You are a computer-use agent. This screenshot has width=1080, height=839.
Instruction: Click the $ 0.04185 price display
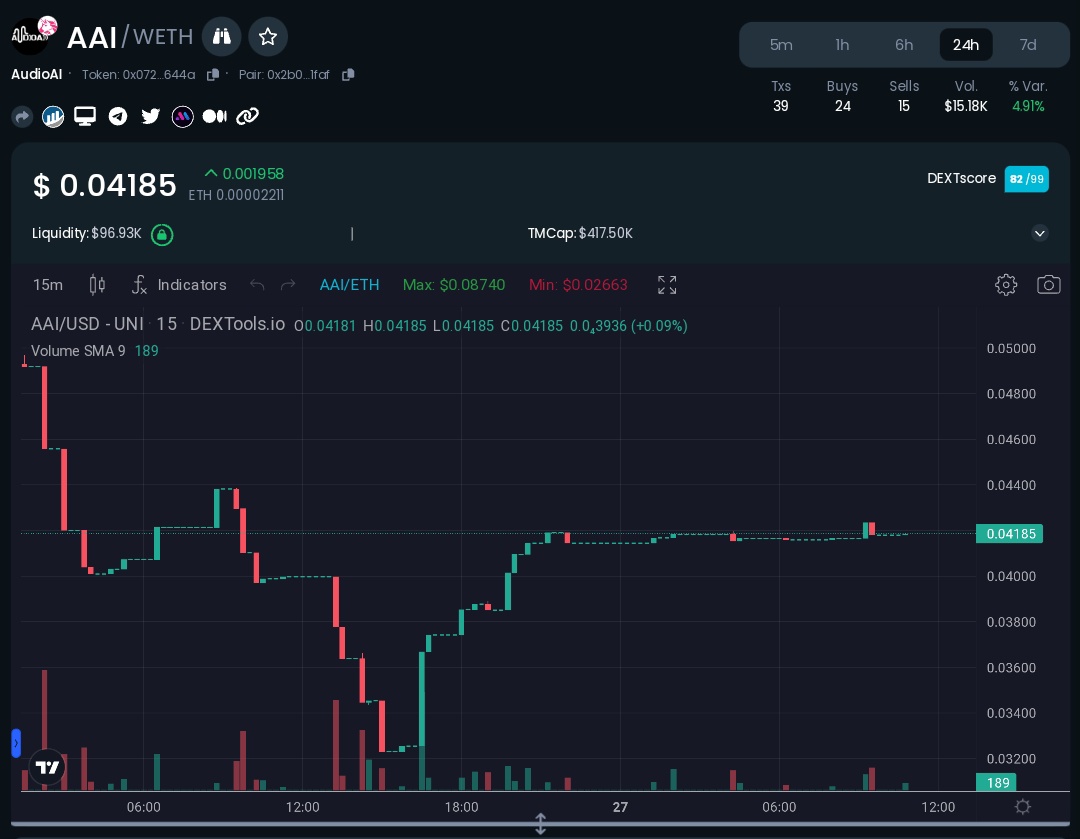pos(105,185)
